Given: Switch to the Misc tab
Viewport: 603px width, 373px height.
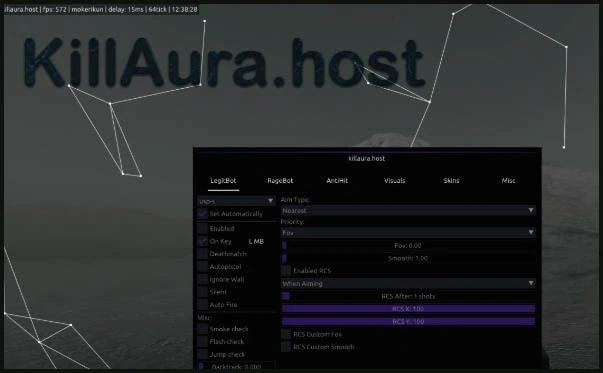Looking at the screenshot, I should point(508,181).
